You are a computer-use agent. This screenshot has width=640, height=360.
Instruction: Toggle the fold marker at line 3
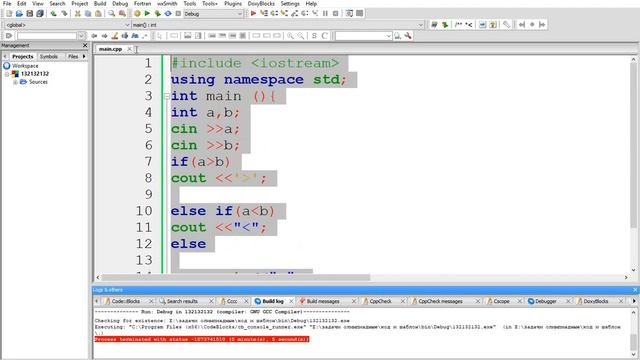pyautogui.click(x=167, y=96)
